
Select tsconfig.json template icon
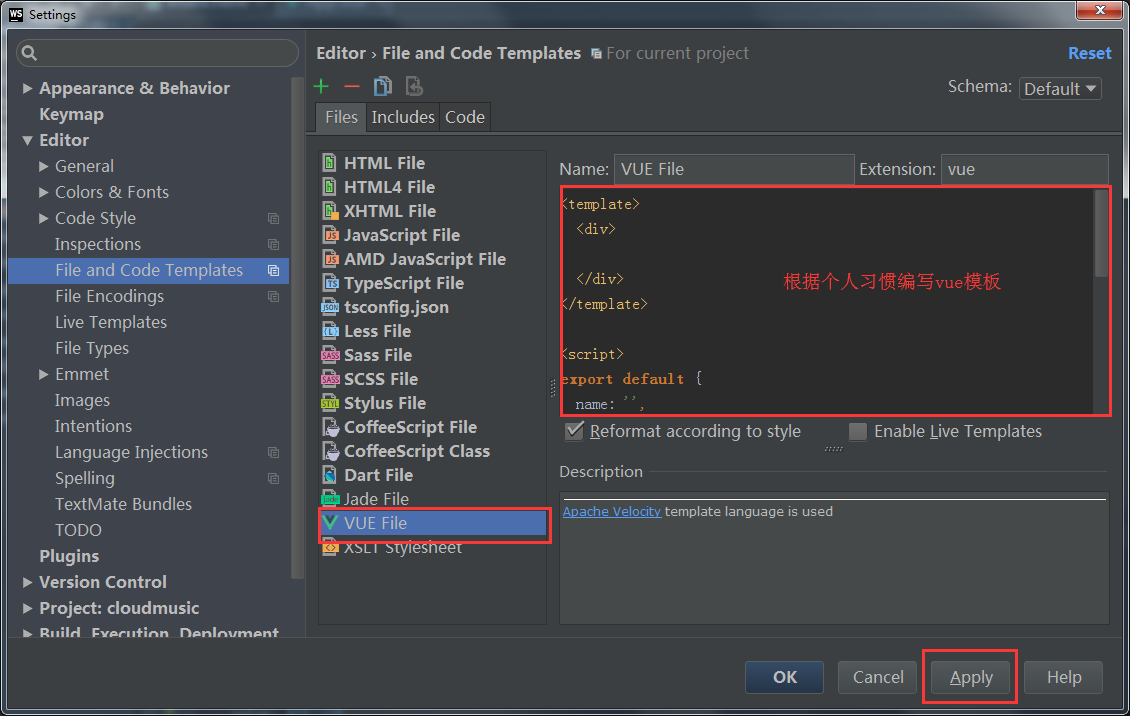[x=330, y=307]
